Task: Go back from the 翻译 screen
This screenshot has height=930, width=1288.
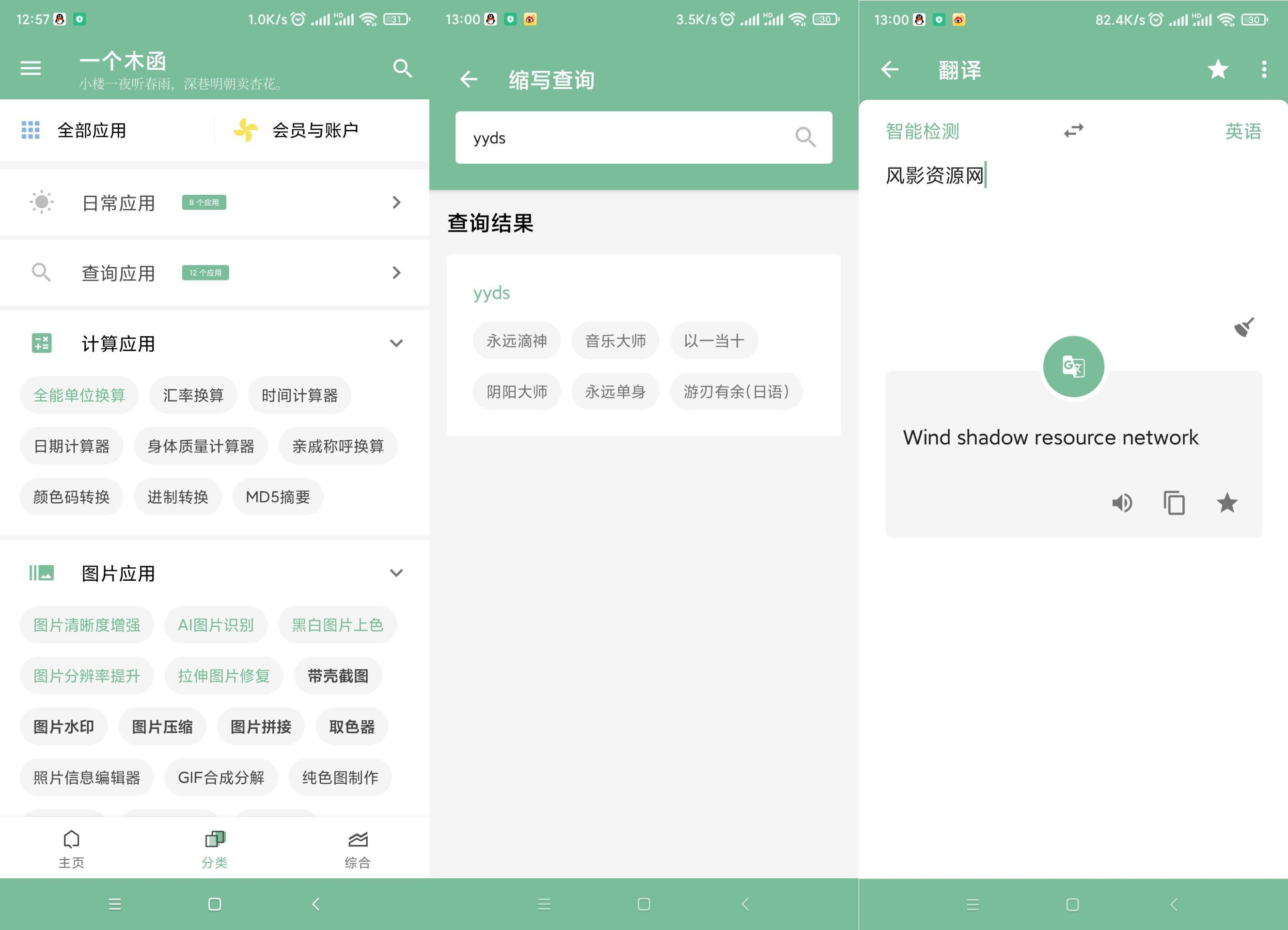Action: pos(889,69)
